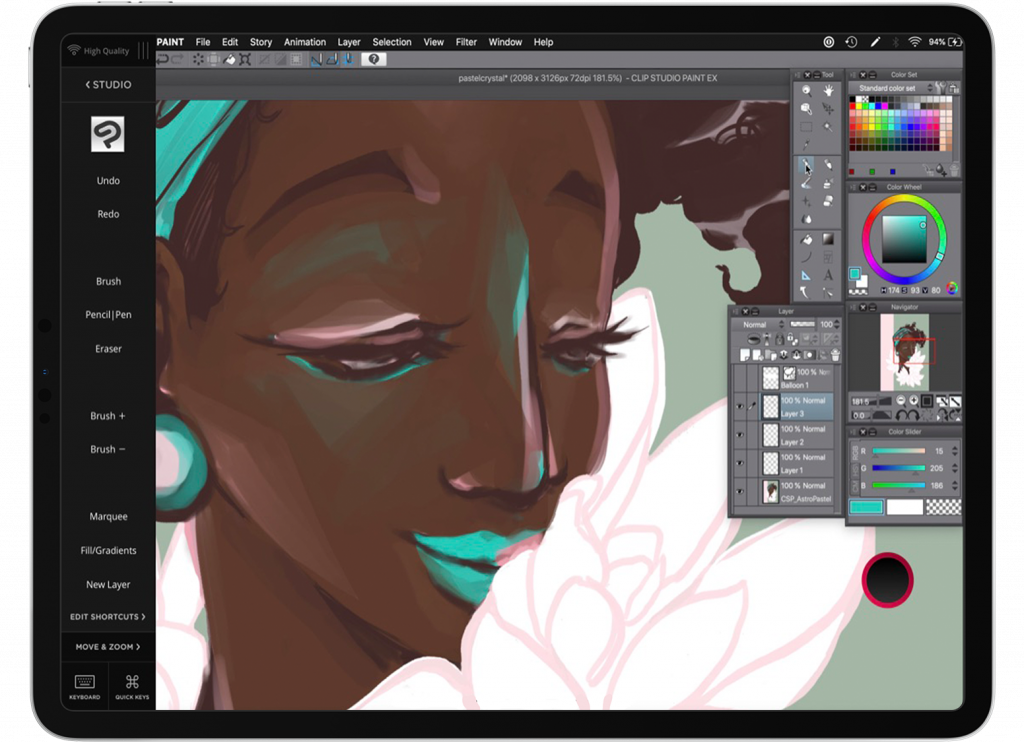The height and width of the screenshot is (743, 1024).
Task: Open the File menu
Action: click(x=202, y=42)
